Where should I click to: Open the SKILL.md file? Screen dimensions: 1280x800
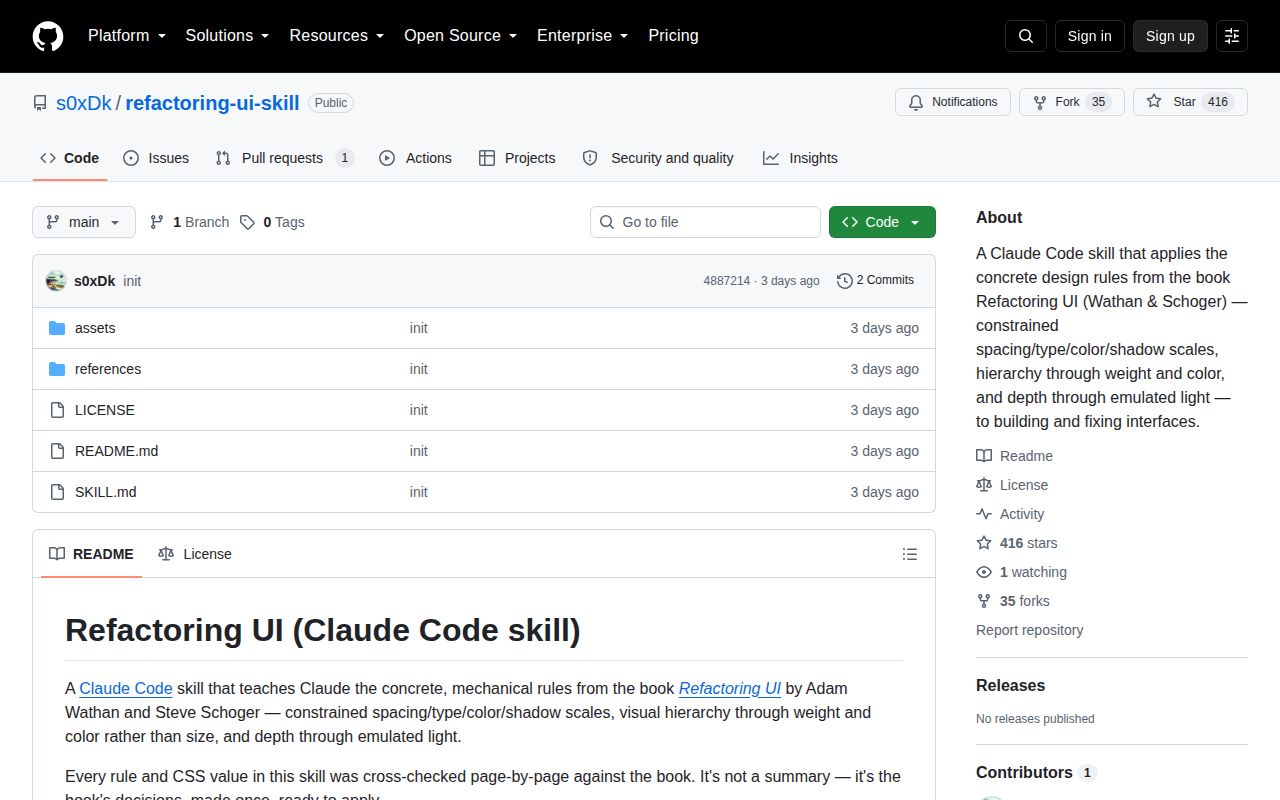click(x=106, y=492)
